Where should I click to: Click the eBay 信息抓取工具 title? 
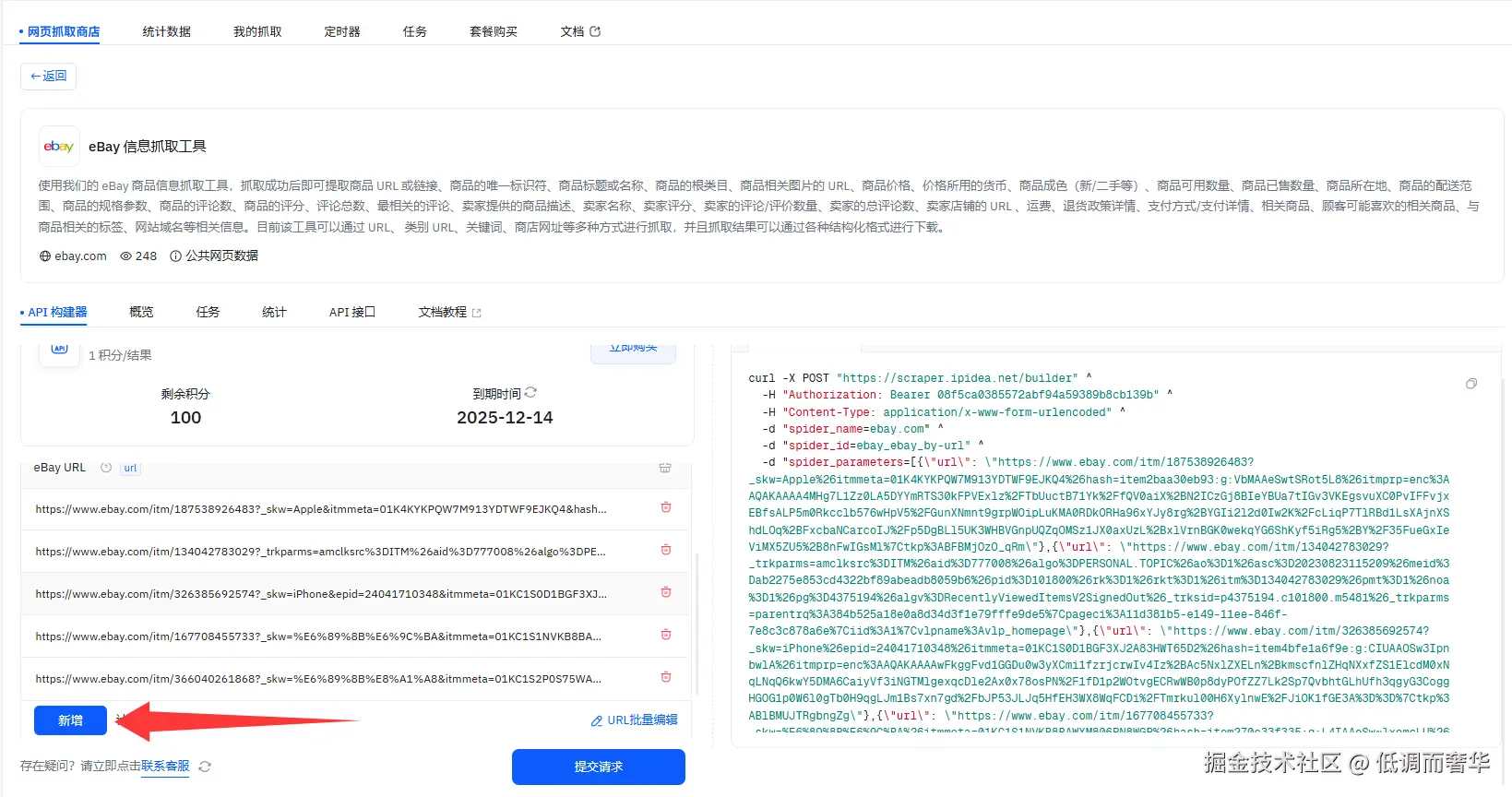[x=148, y=147]
